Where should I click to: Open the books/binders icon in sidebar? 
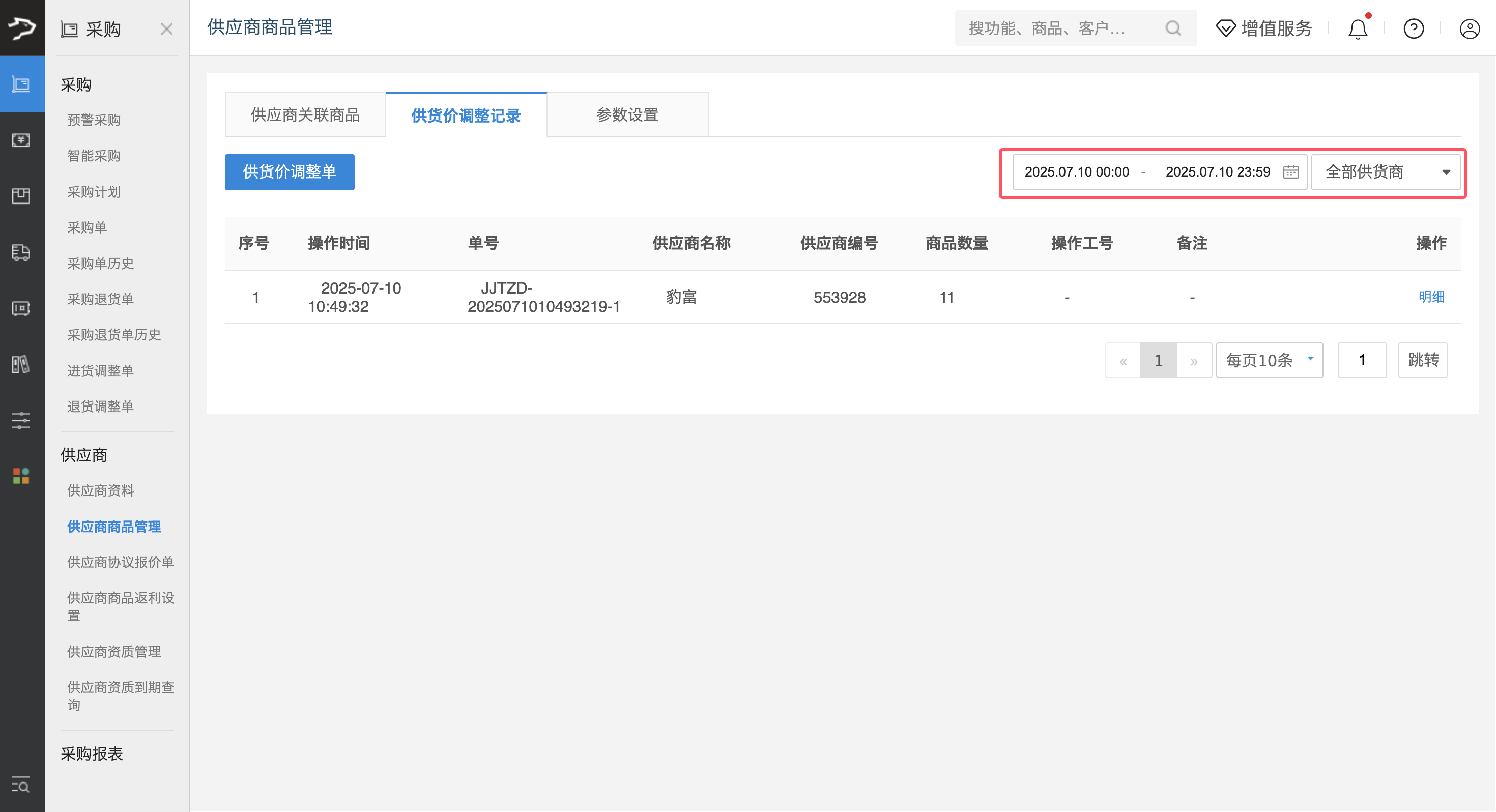pyautogui.click(x=21, y=364)
